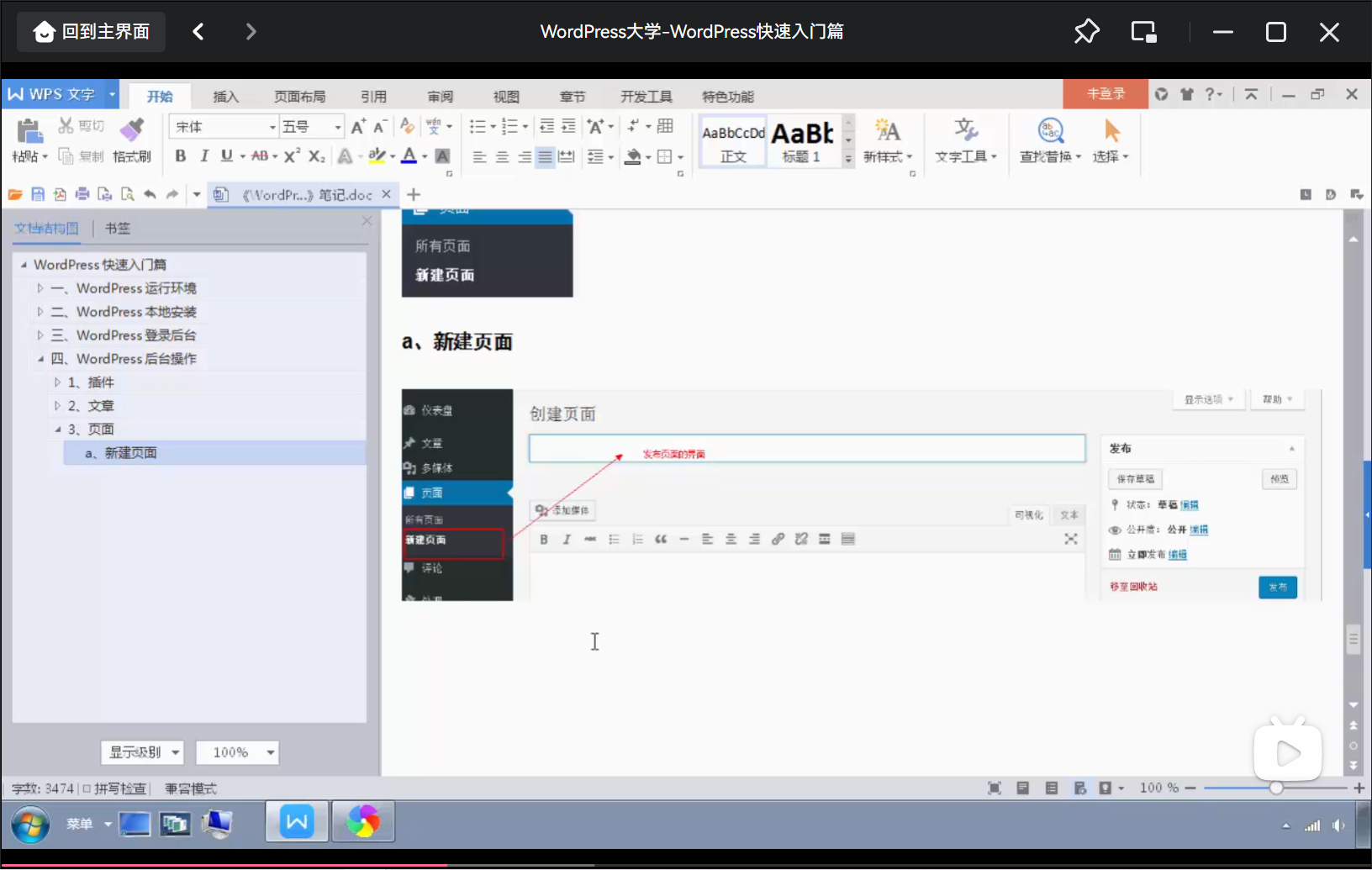Click the paragraph shading paint bucket

tap(634, 157)
